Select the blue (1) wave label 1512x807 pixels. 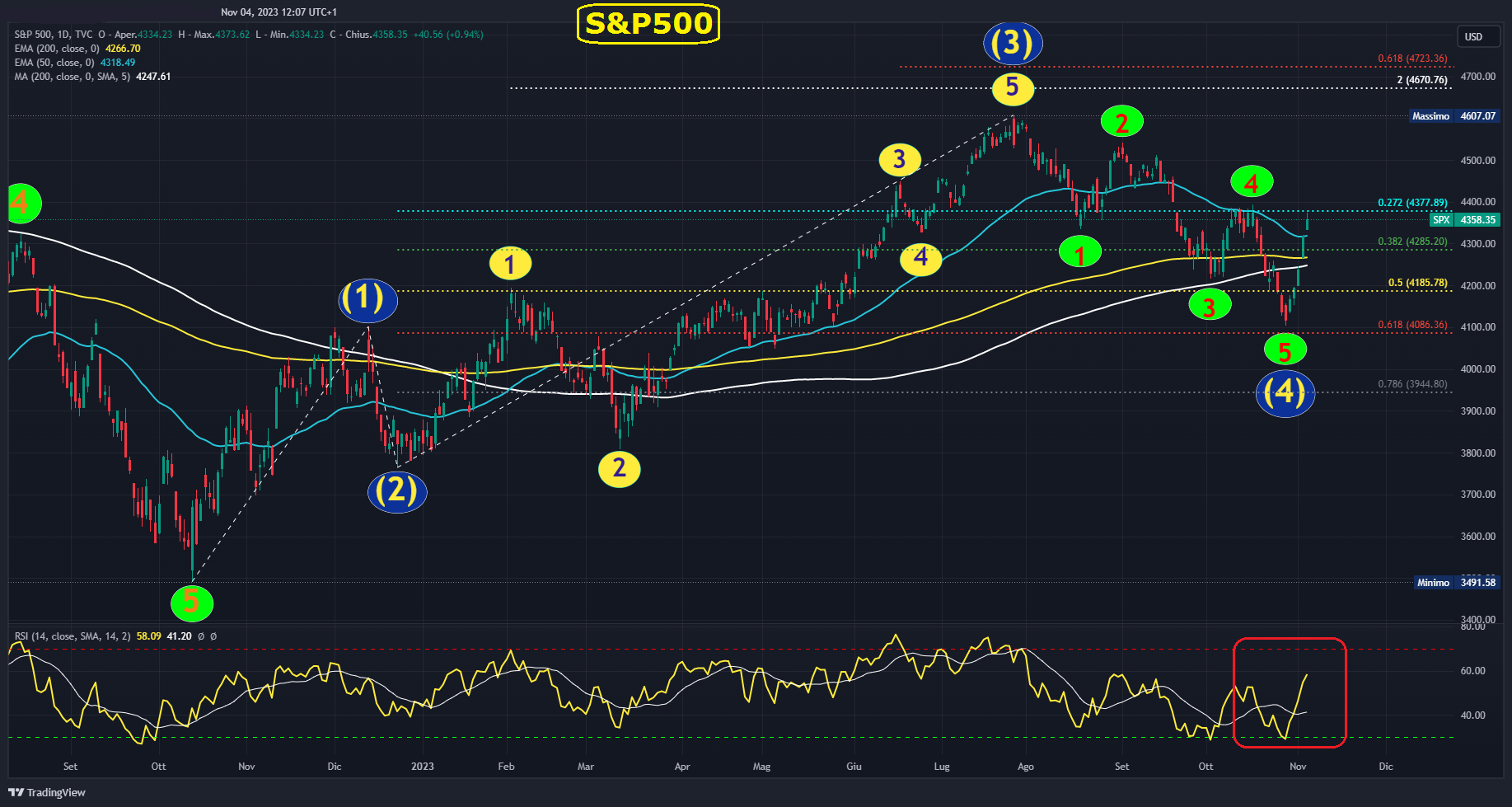point(367,300)
